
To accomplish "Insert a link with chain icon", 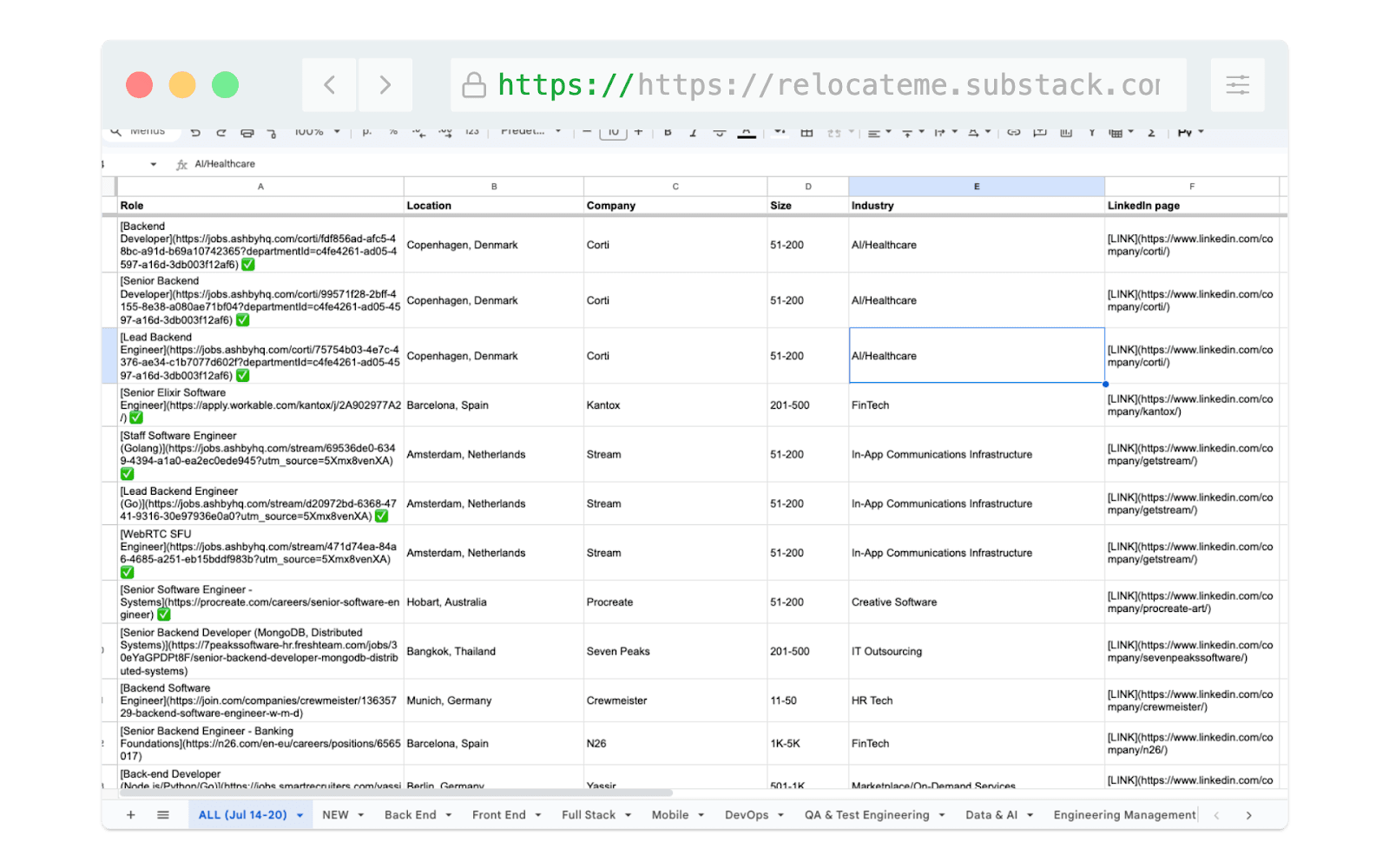I will click(1014, 132).
